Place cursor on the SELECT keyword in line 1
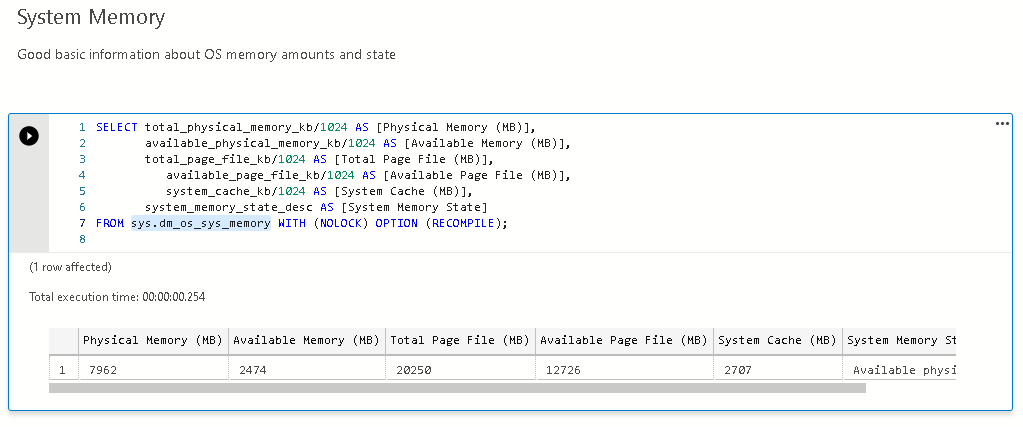The image size is (1023, 427). click(x=117, y=127)
